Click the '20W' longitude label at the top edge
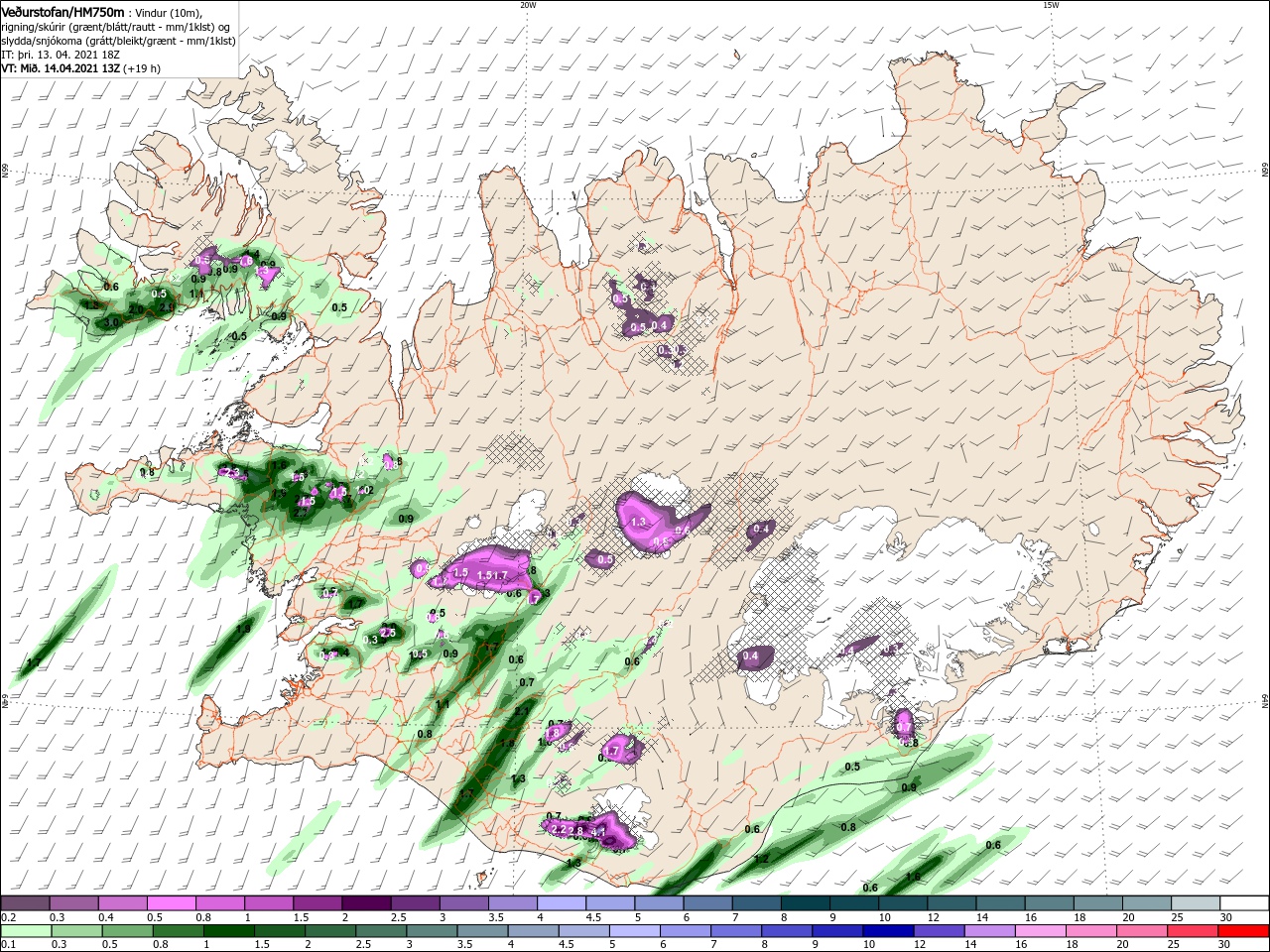This screenshot has height=952, width=1270. pyautogui.click(x=528, y=5)
